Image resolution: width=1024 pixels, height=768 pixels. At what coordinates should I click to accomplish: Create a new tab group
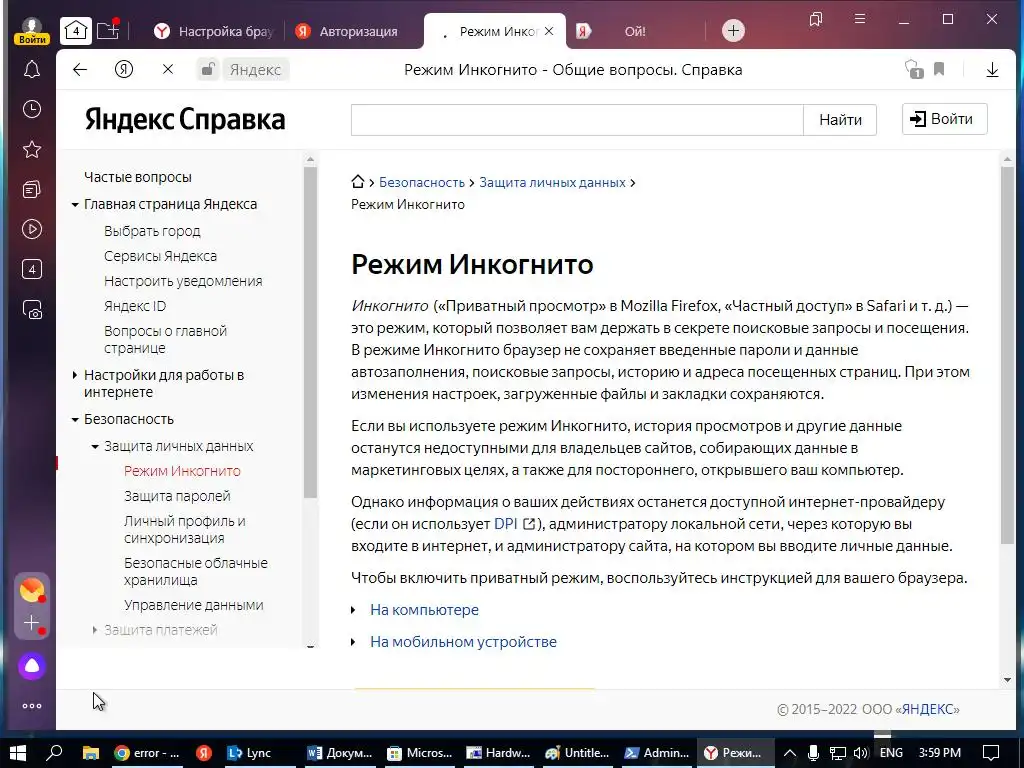point(108,30)
